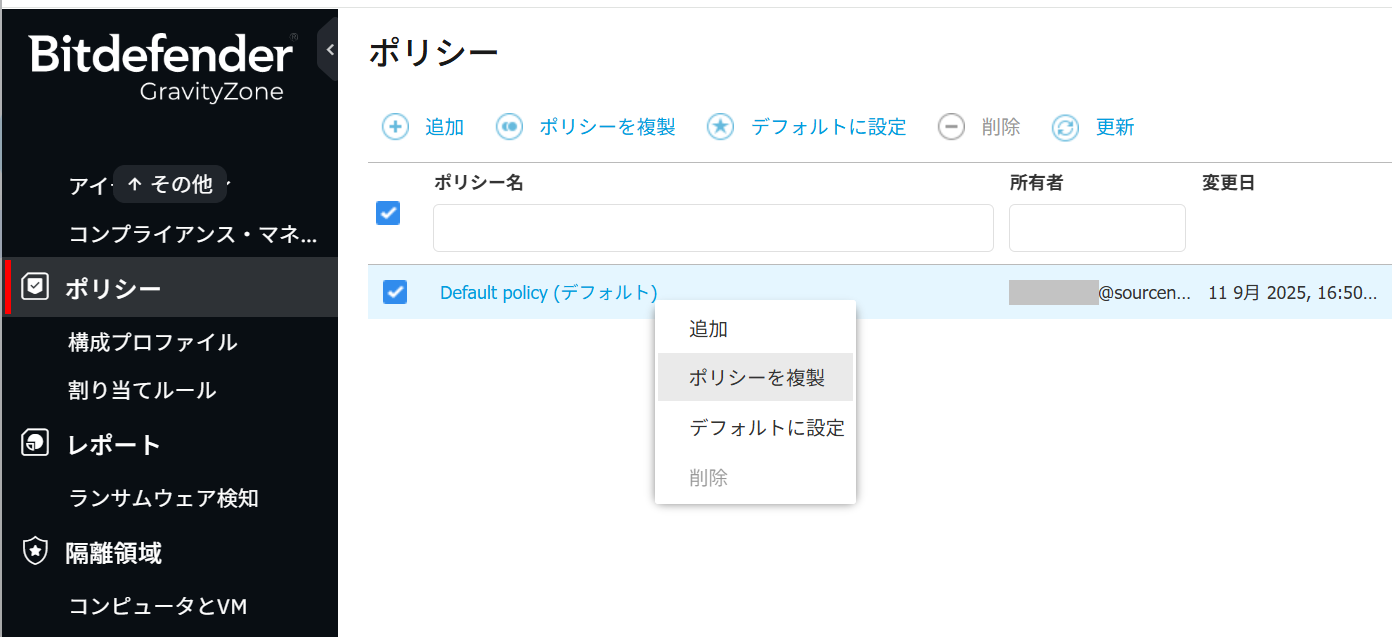Image resolution: width=1392 pixels, height=637 pixels.
Task: Open the Default policy link
Action: click(548, 293)
